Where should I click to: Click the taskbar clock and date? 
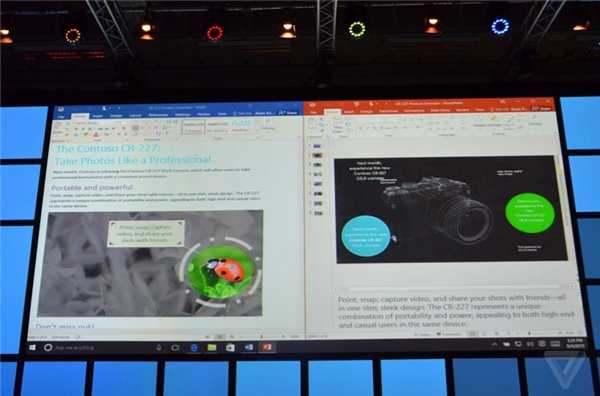(577, 343)
